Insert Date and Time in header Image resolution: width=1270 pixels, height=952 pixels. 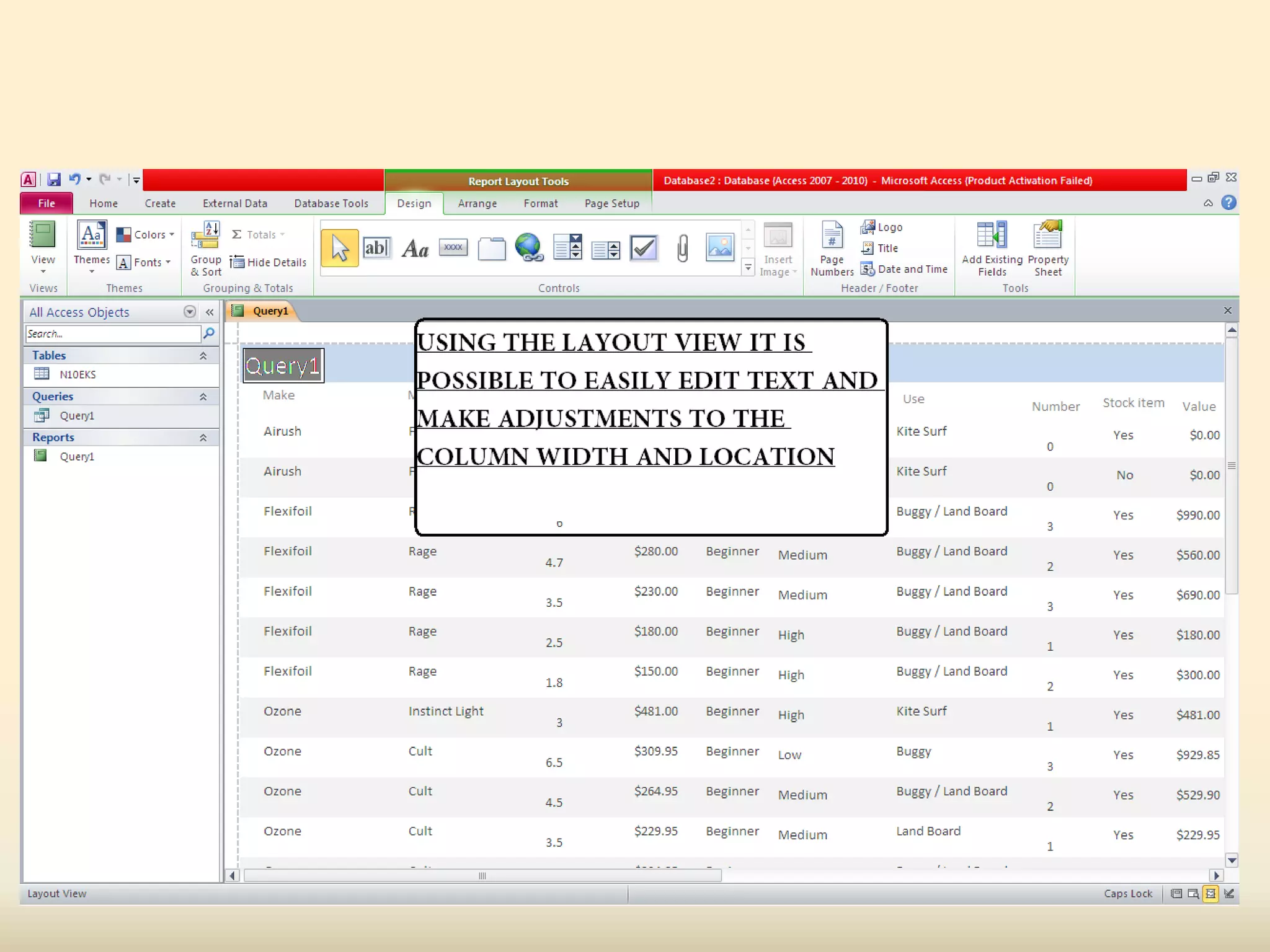pos(905,269)
